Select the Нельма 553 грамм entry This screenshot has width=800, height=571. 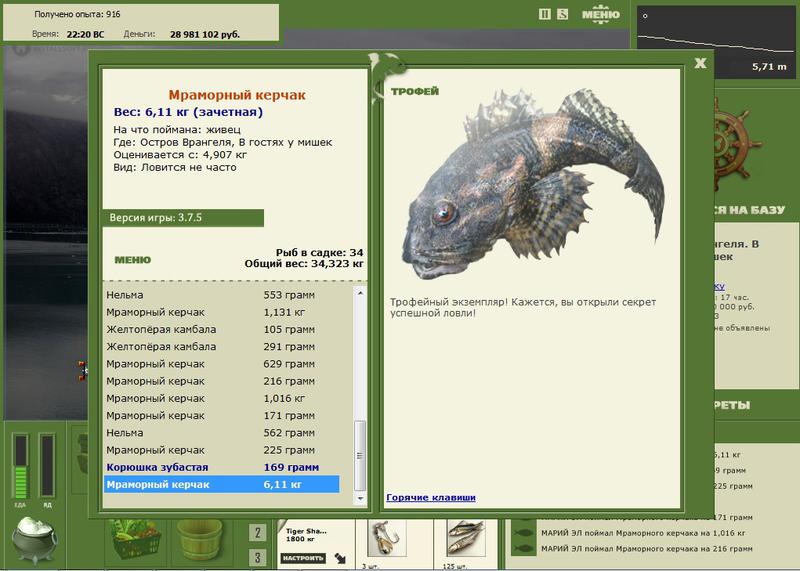pos(221,295)
